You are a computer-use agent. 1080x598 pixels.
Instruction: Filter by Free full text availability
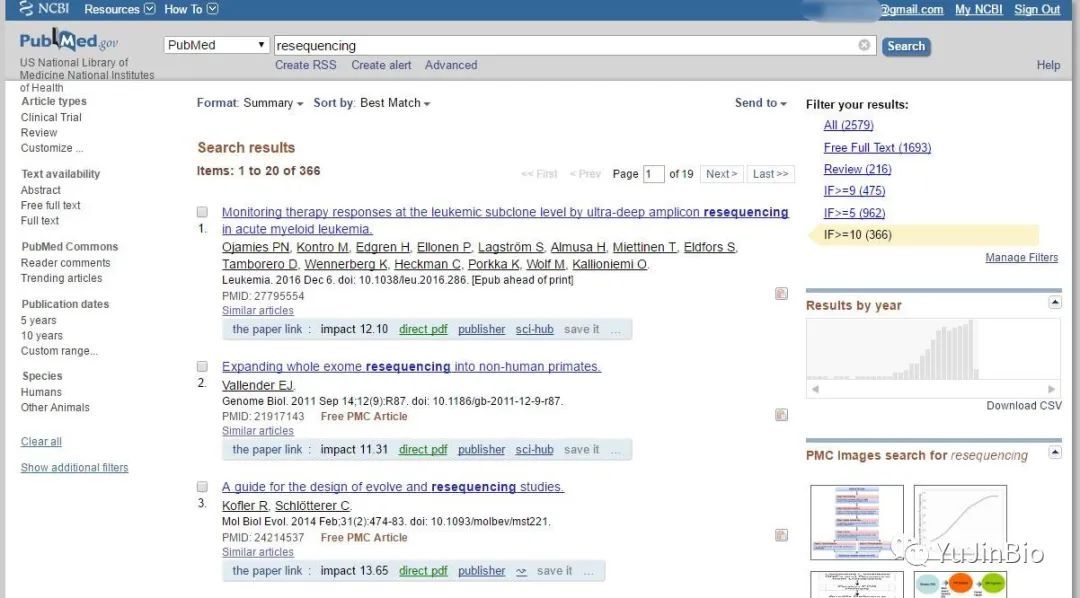coord(50,205)
